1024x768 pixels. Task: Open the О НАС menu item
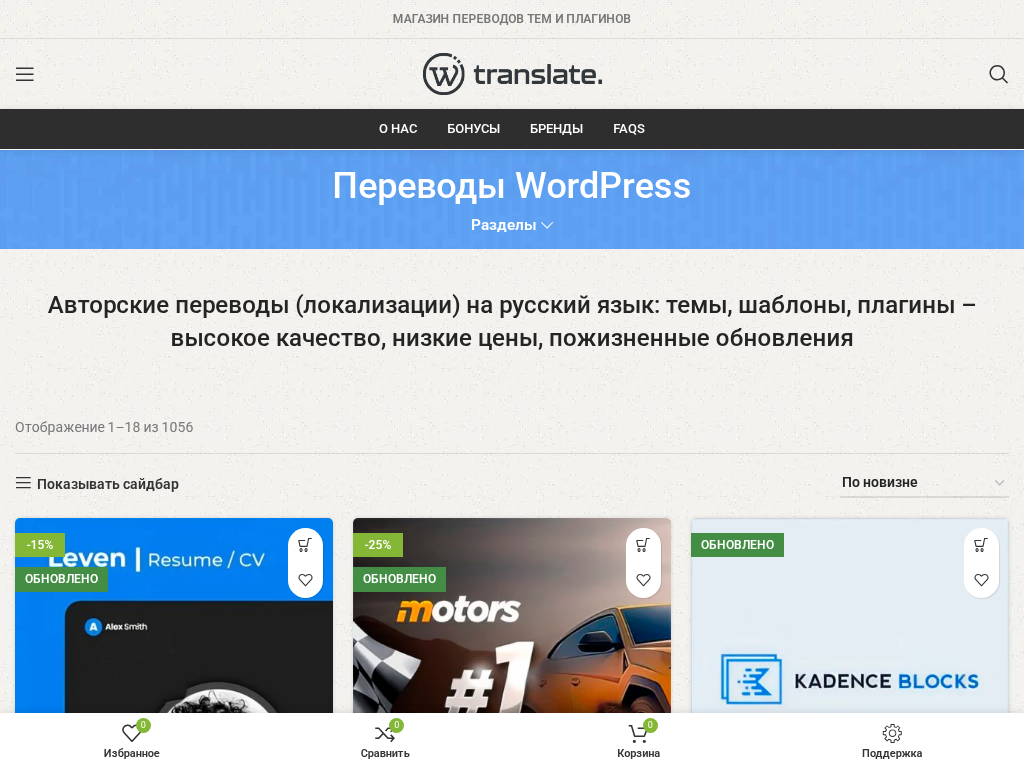[398, 129]
